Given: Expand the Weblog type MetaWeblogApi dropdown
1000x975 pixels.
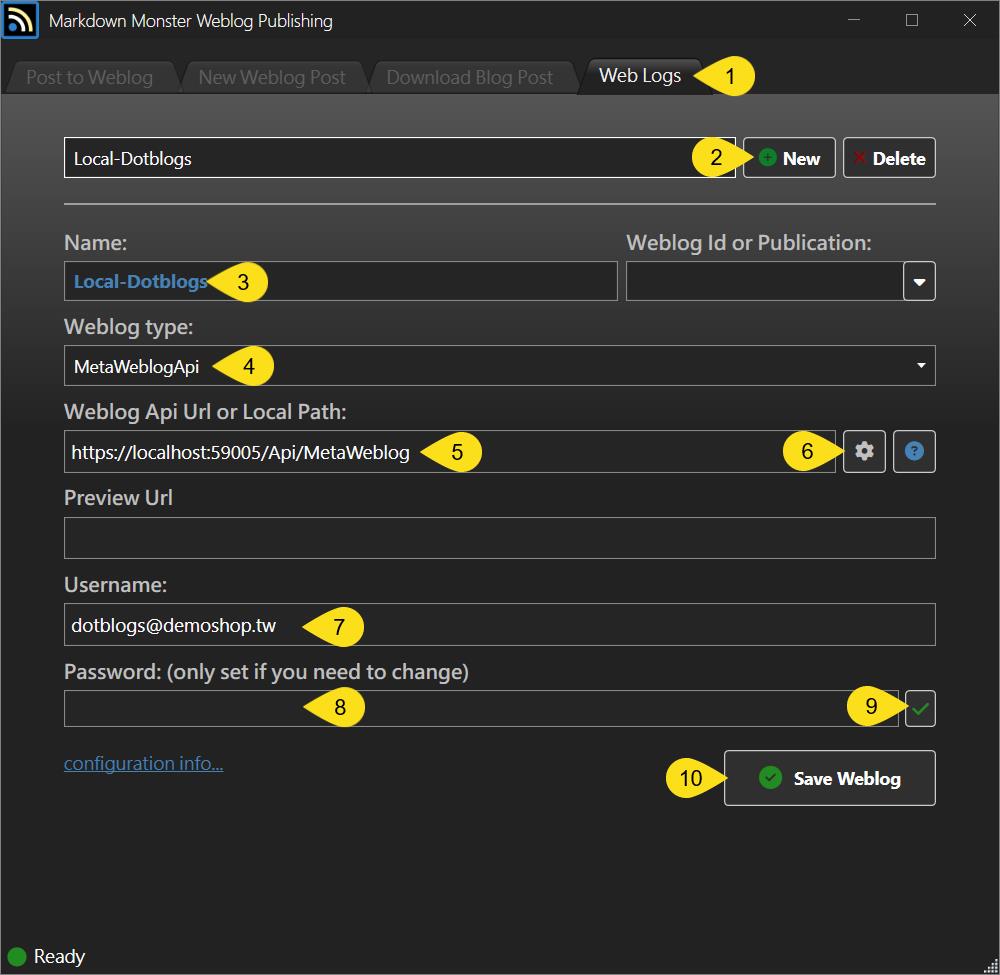Looking at the screenshot, I should pos(920,366).
